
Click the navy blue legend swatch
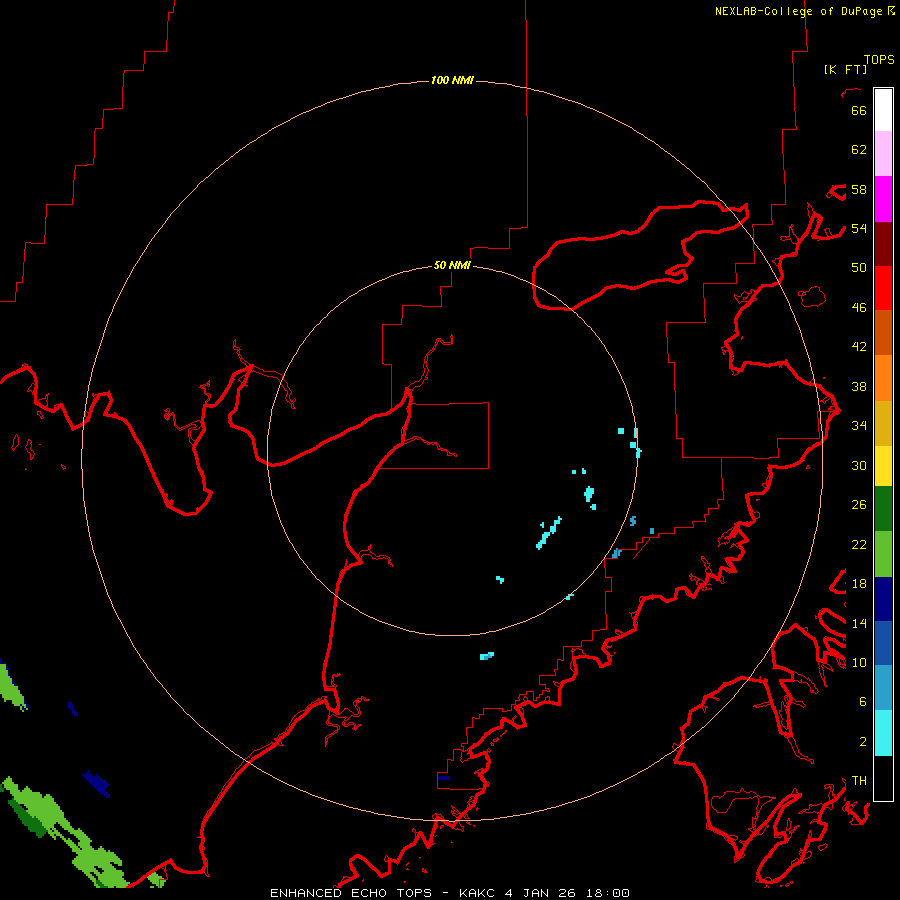pyautogui.click(x=883, y=599)
